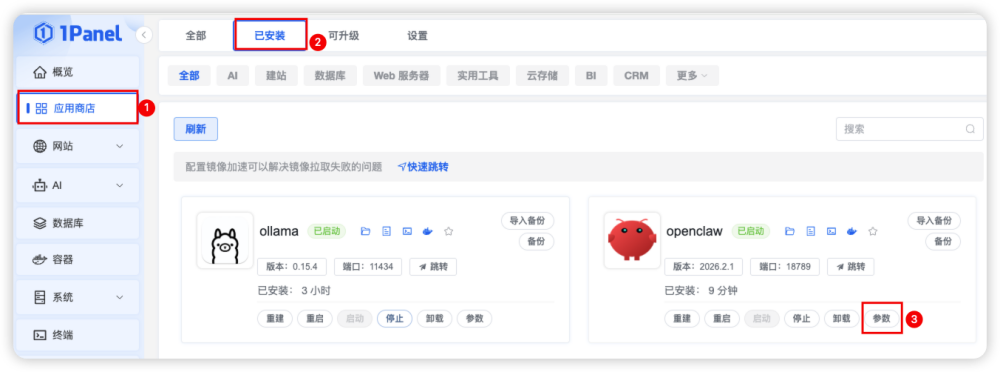This screenshot has width=1000, height=372.
Task: Filter apps by 建站 category
Action: (x=276, y=75)
